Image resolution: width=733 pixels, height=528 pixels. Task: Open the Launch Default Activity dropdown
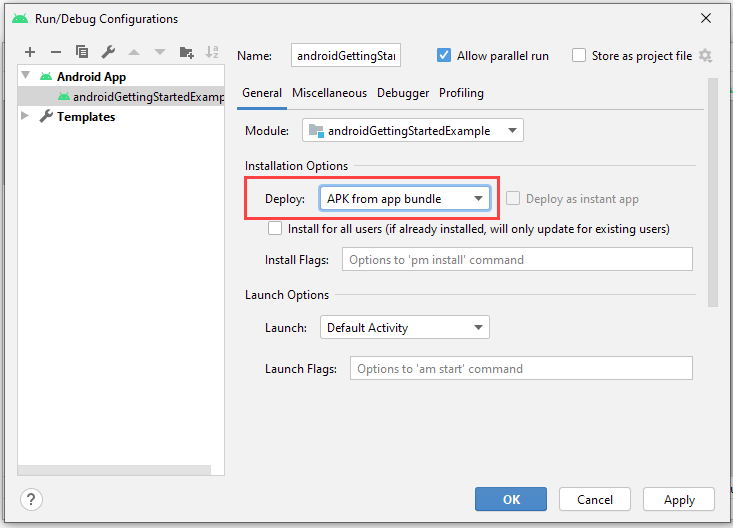click(404, 328)
